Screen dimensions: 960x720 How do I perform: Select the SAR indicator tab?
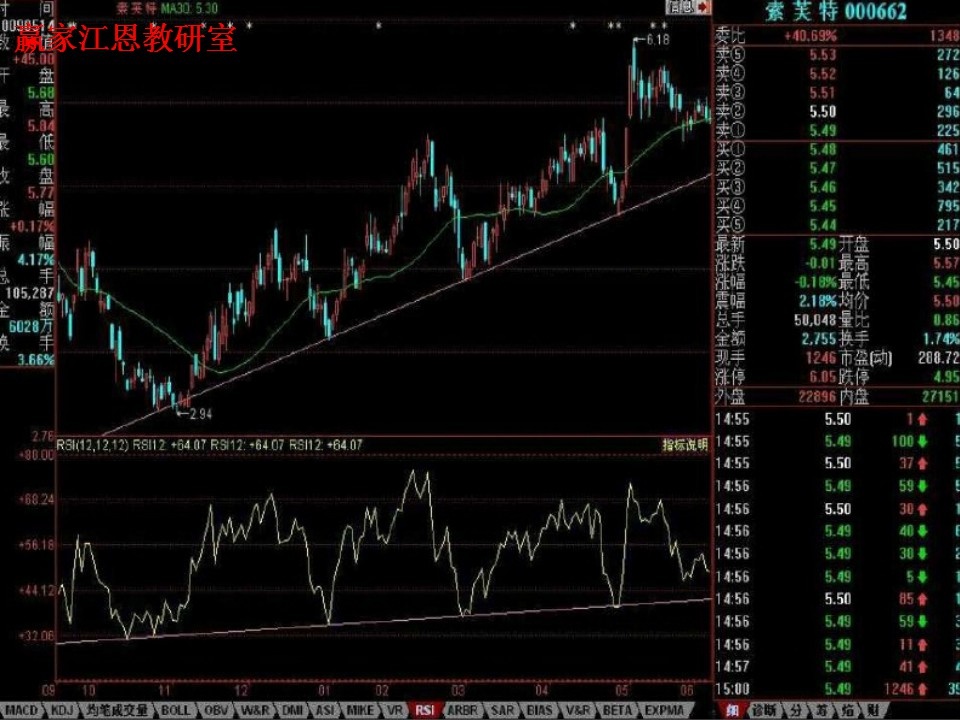click(x=501, y=710)
